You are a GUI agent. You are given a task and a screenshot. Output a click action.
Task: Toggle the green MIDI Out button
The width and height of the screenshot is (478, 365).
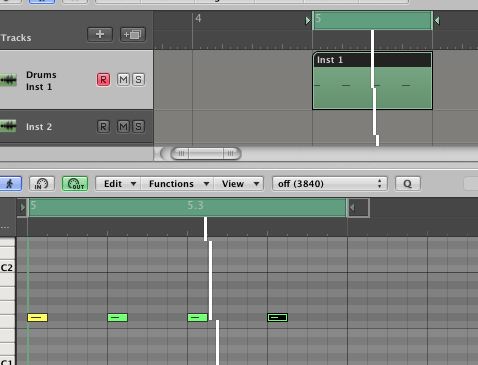point(75,184)
